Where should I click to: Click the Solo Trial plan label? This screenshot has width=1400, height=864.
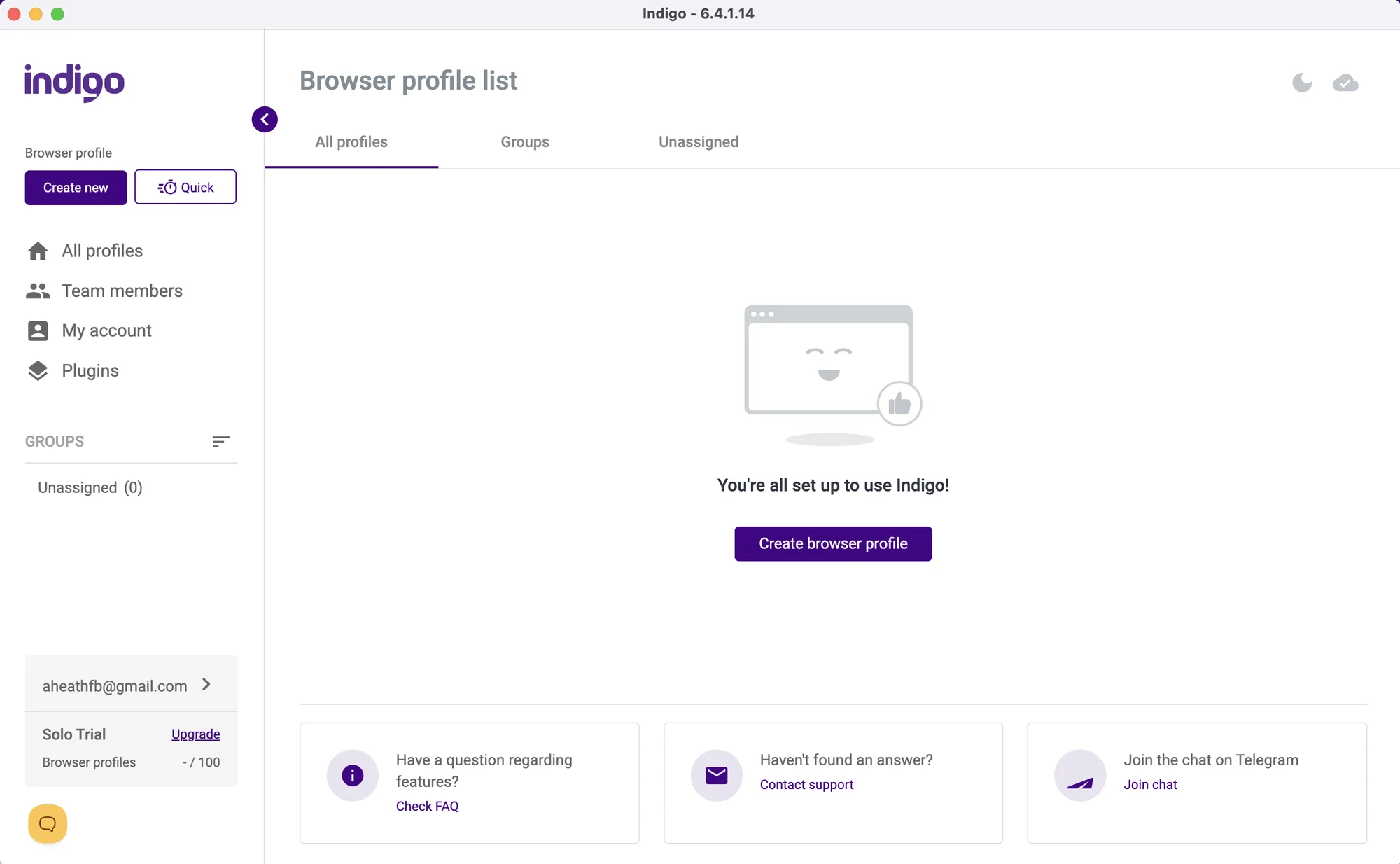tap(74, 734)
